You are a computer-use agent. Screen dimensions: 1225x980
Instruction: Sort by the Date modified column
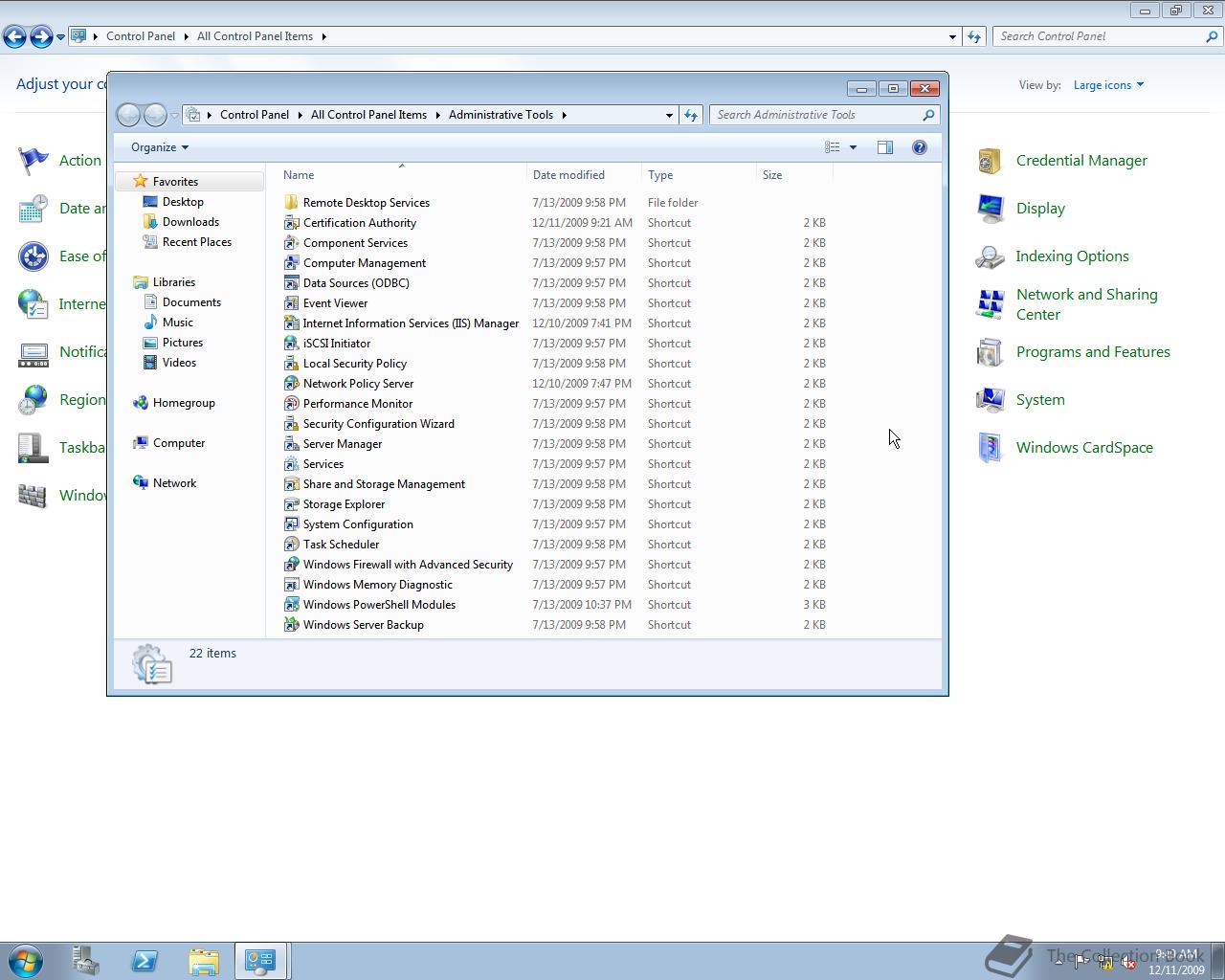click(x=584, y=175)
